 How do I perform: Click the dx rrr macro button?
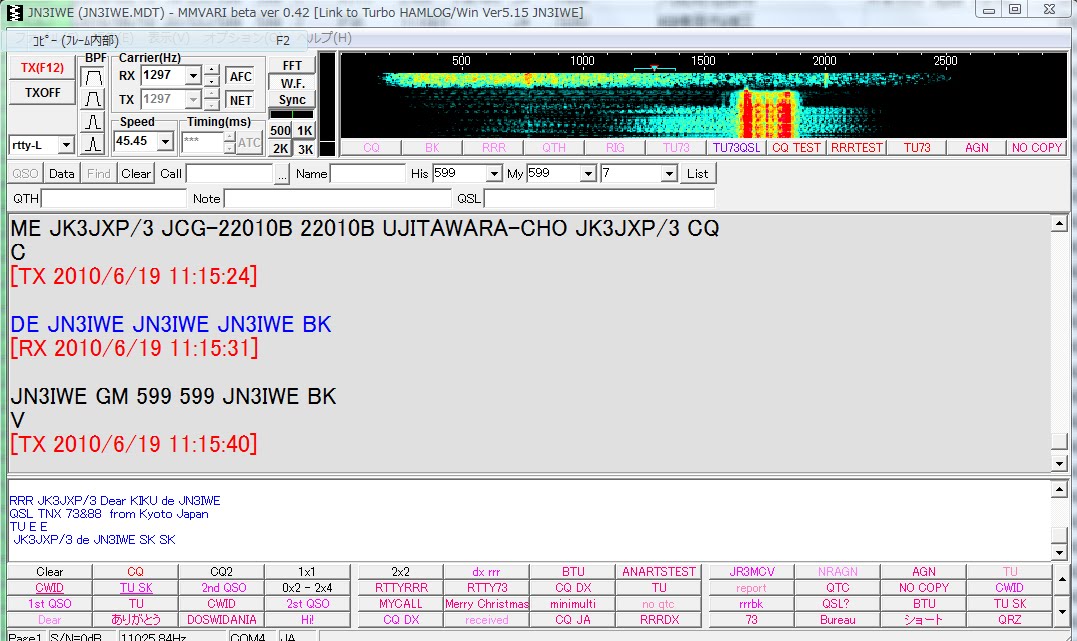tap(486, 572)
